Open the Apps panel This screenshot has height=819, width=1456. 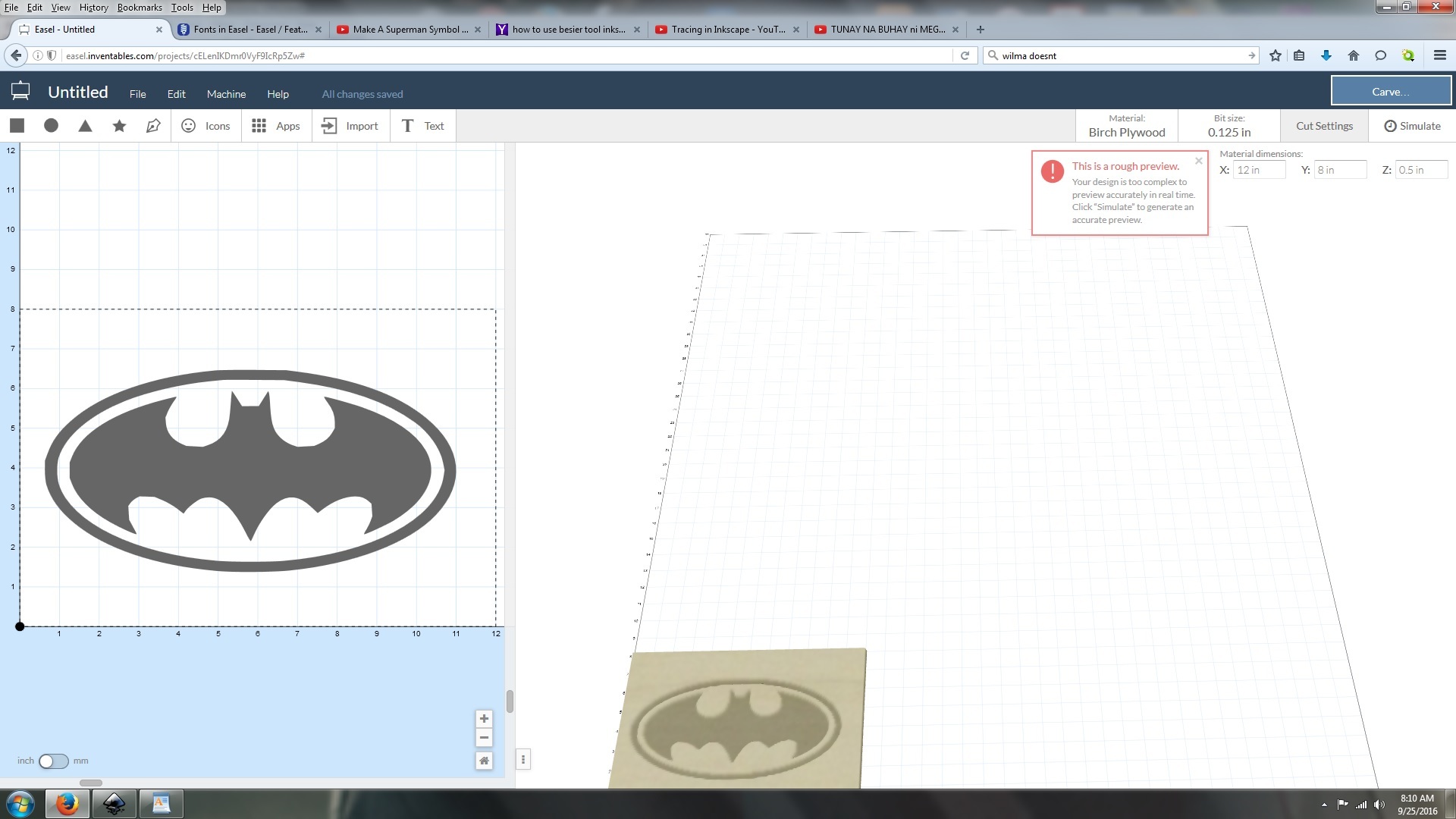(x=276, y=126)
